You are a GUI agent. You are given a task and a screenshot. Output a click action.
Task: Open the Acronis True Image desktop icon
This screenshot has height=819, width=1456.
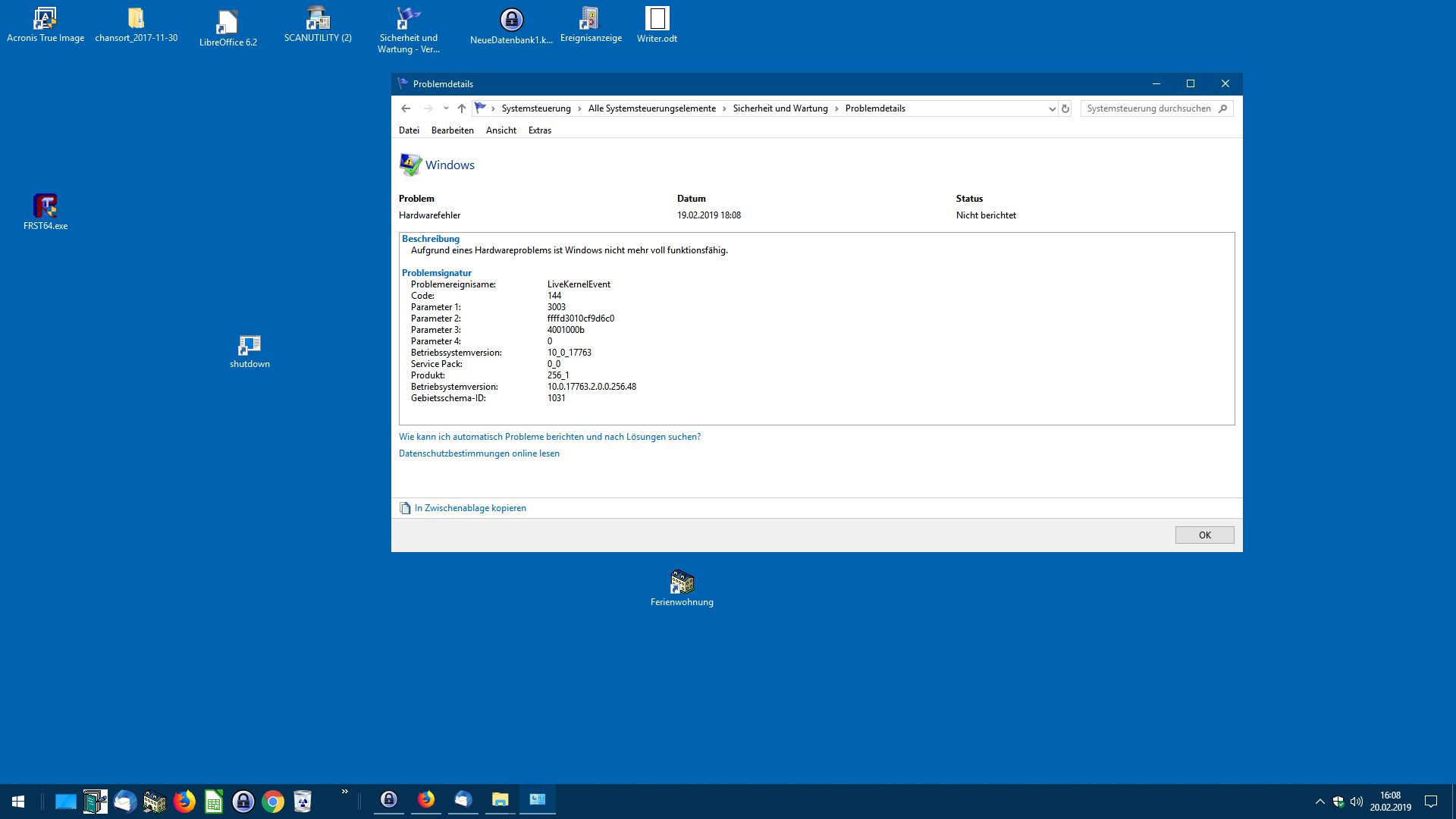(x=45, y=25)
